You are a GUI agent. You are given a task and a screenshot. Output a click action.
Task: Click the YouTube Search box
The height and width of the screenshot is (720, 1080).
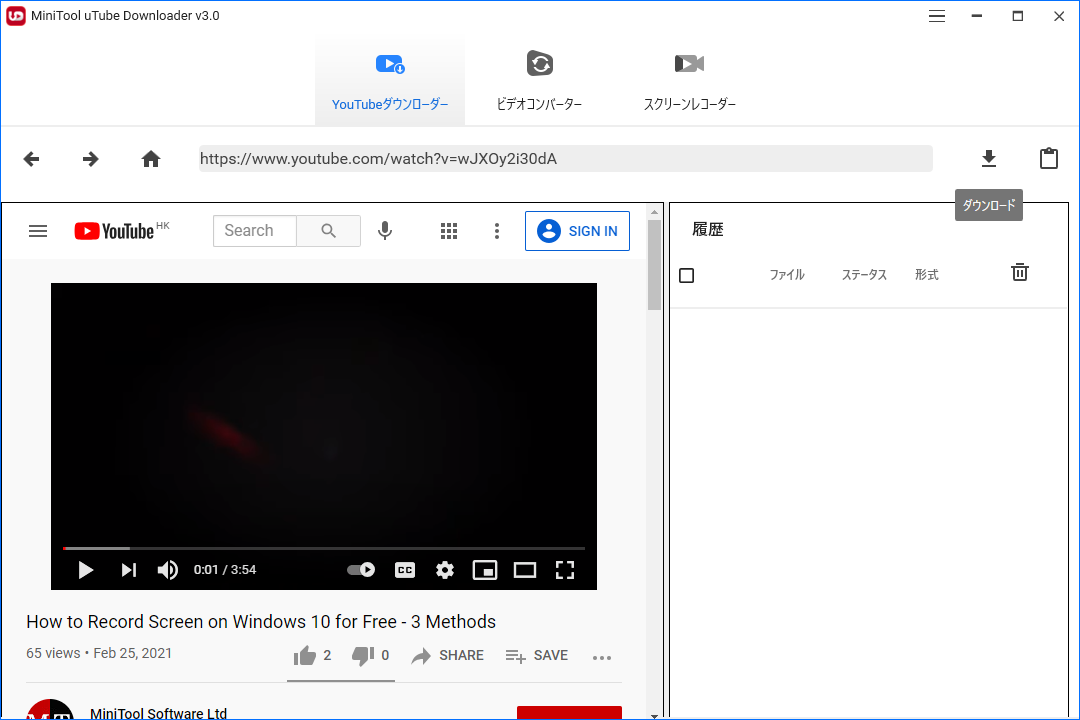[x=254, y=231]
